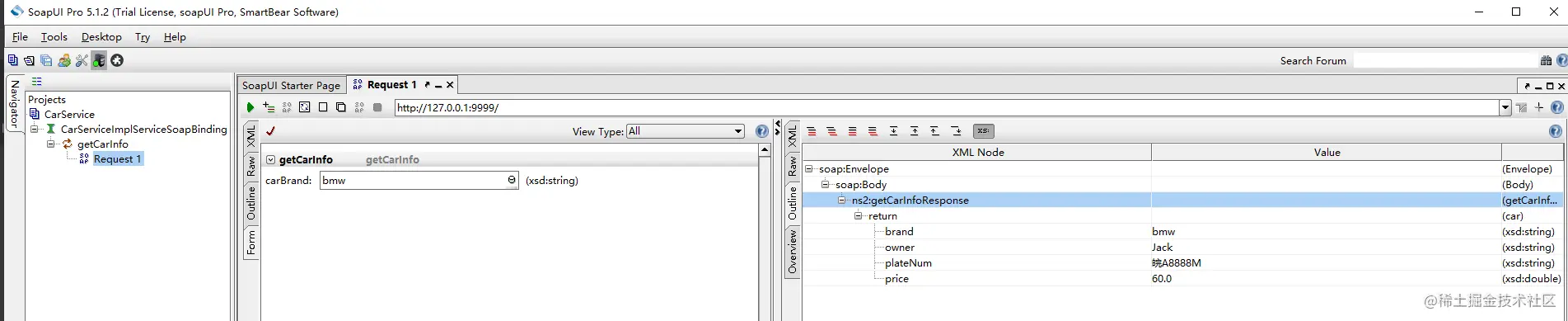Select Request 1 in navigator tree
Screen dimensions: 1568x321
click(x=117, y=158)
